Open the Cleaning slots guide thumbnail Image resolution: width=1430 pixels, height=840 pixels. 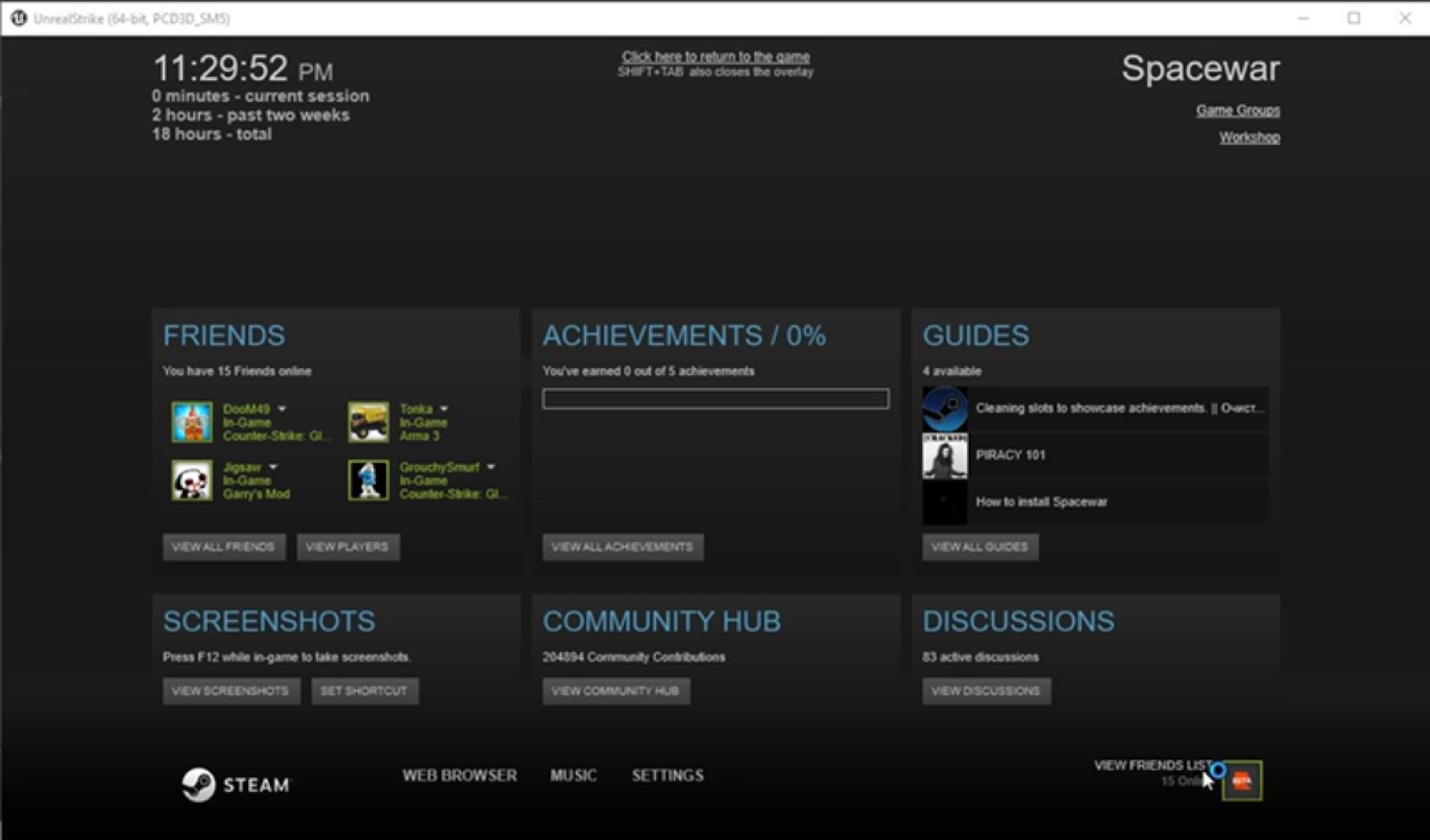(945, 408)
